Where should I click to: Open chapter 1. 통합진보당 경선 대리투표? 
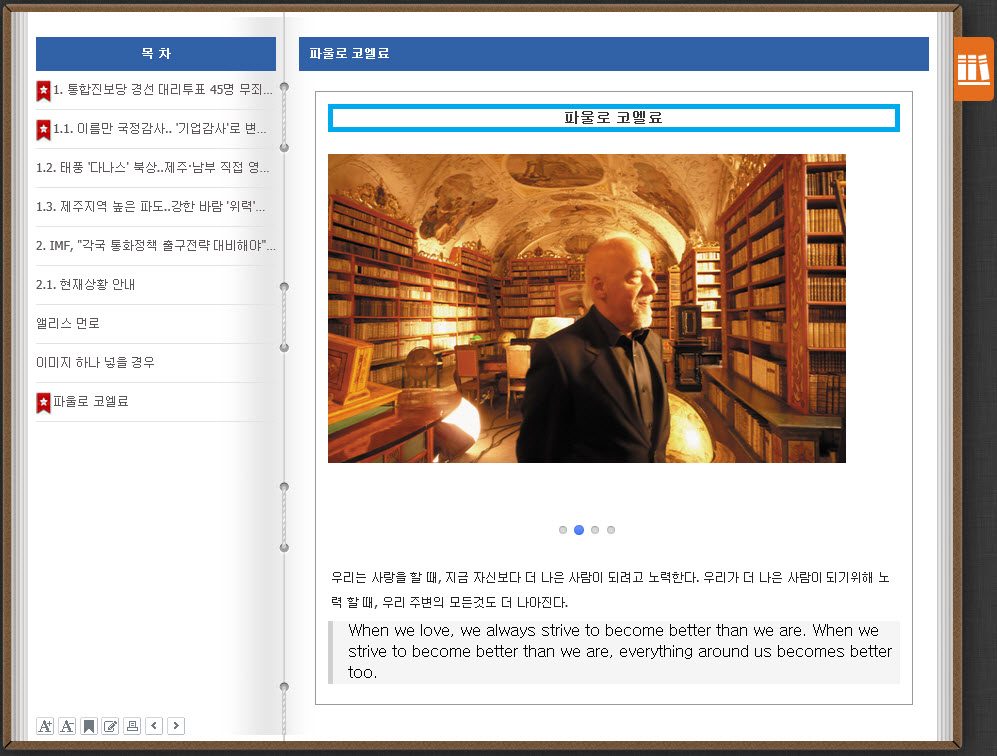click(x=163, y=90)
